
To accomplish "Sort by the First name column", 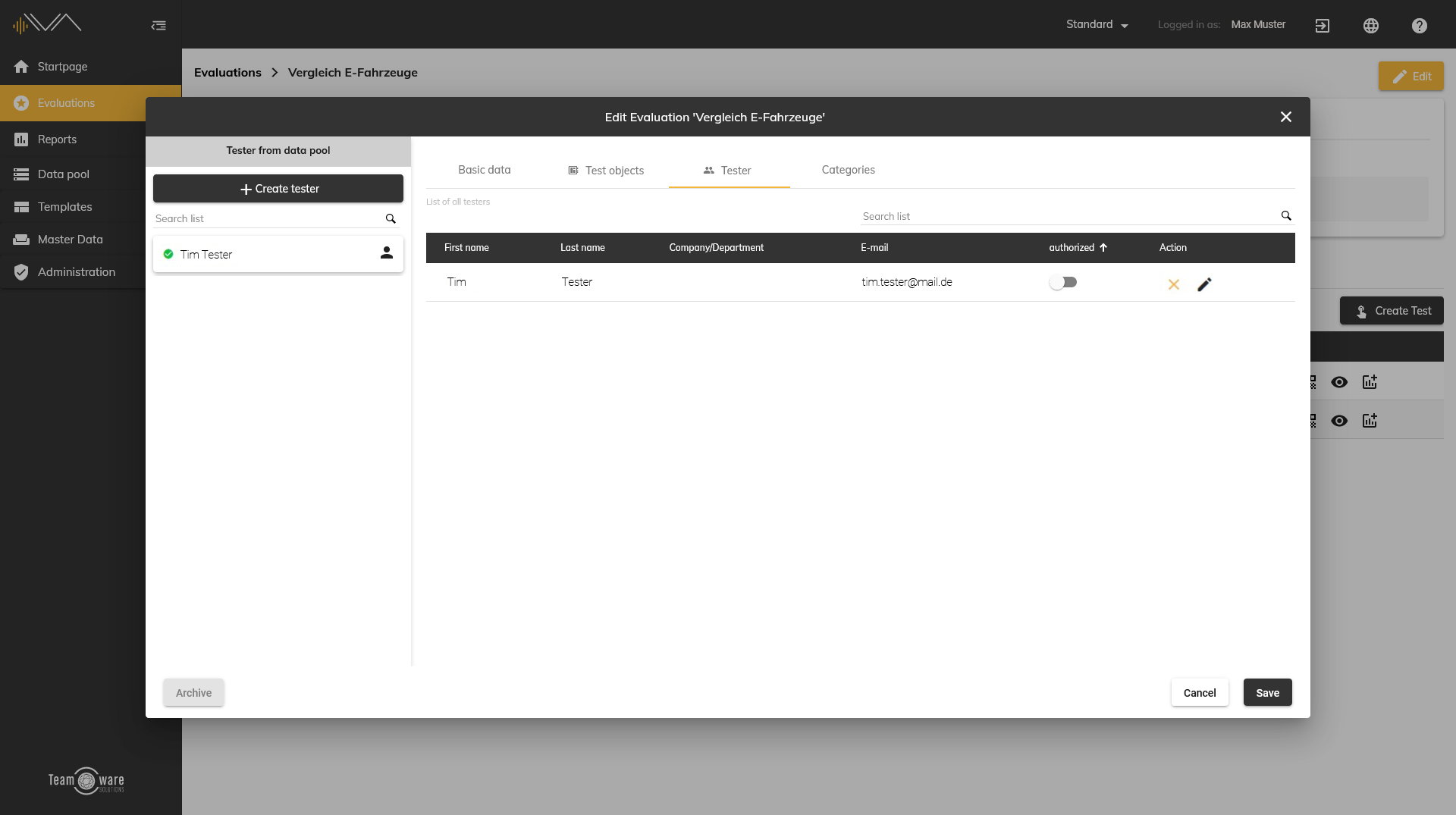I will [x=466, y=248].
